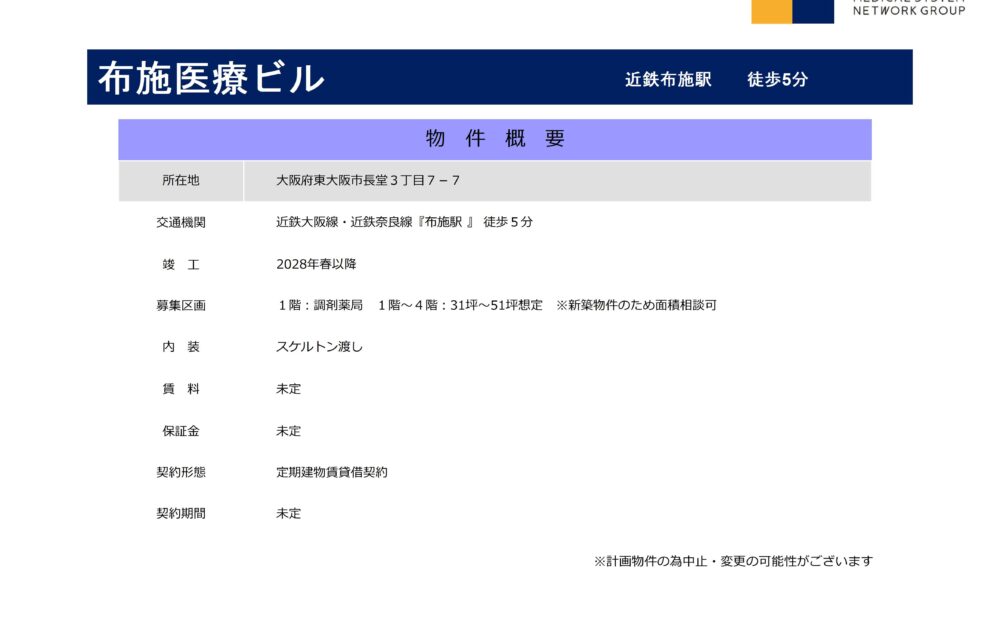Image resolution: width=1000 pixels, height=640 pixels.
Task: Click the 2028年春以降 completion date
Action: (316, 264)
